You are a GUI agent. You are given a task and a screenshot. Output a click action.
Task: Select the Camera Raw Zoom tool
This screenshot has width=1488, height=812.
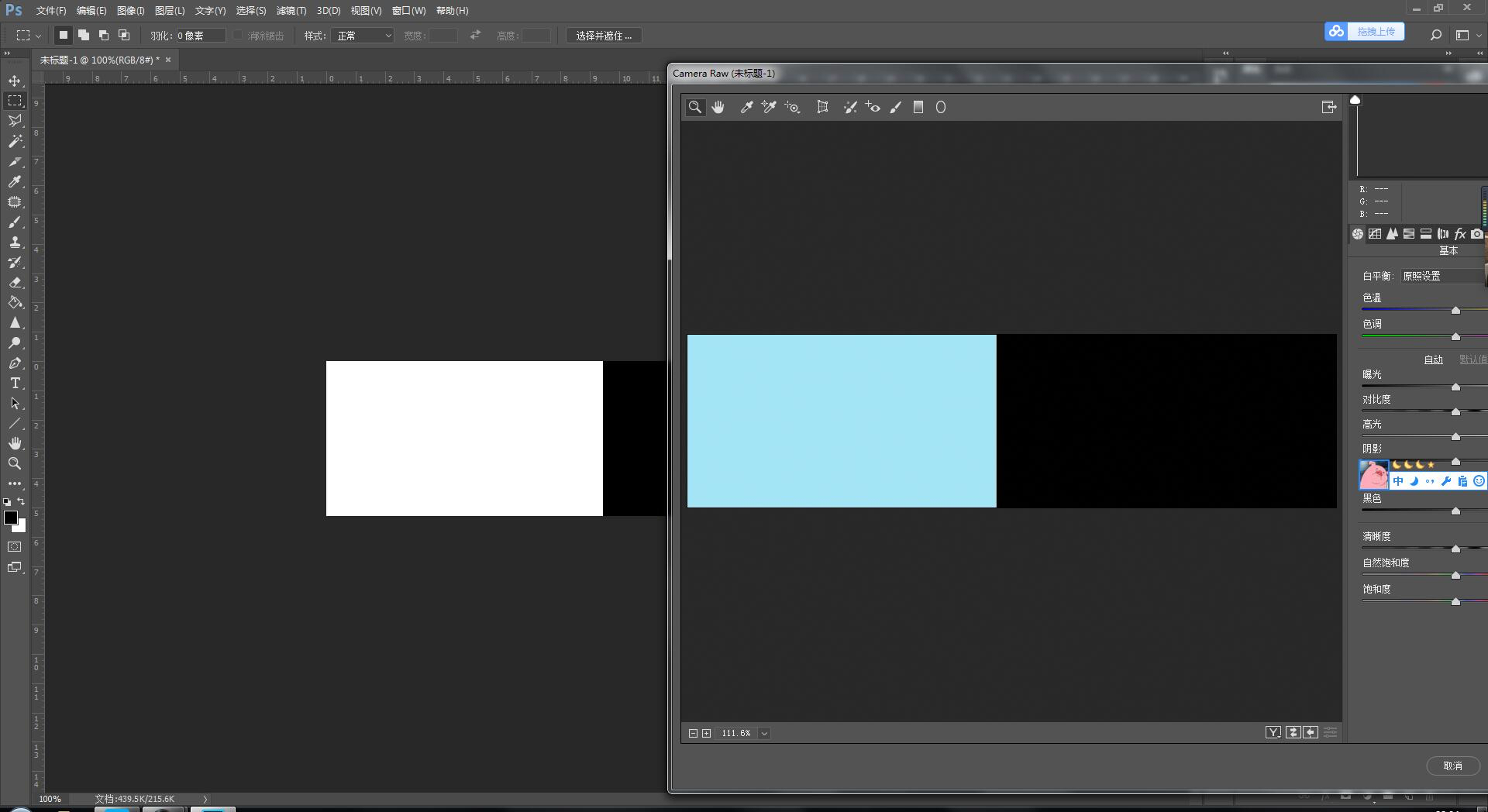695,108
